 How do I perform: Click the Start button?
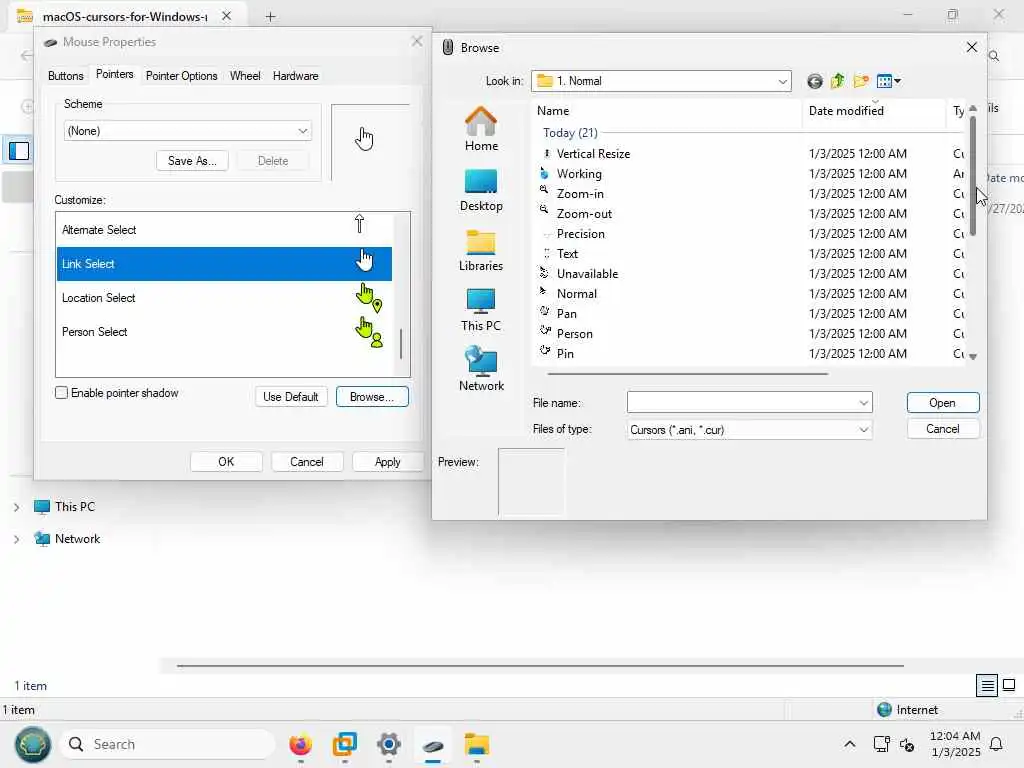coord(32,744)
